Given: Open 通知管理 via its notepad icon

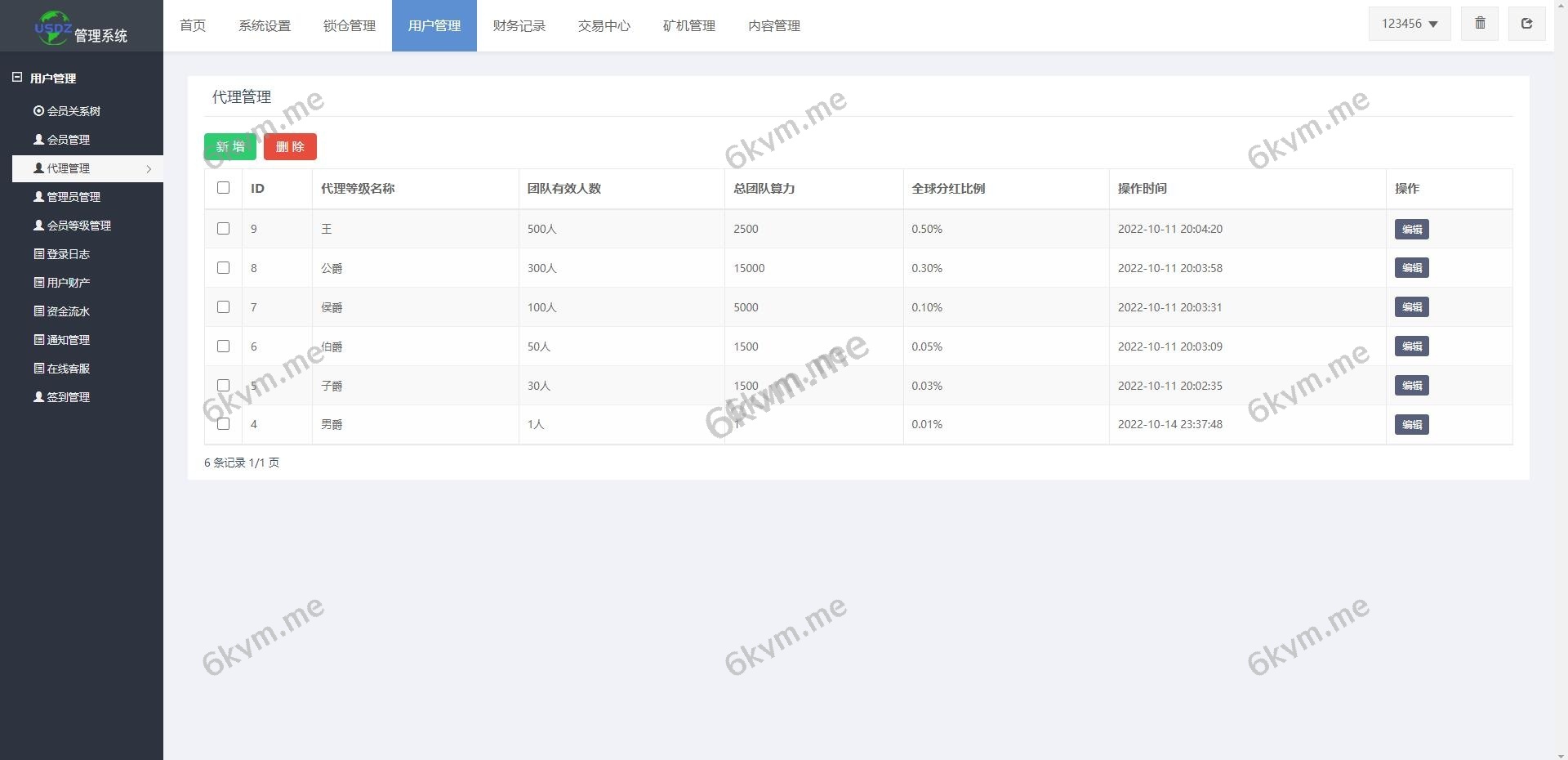Looking at the screenshot, I should pos(37,339).
